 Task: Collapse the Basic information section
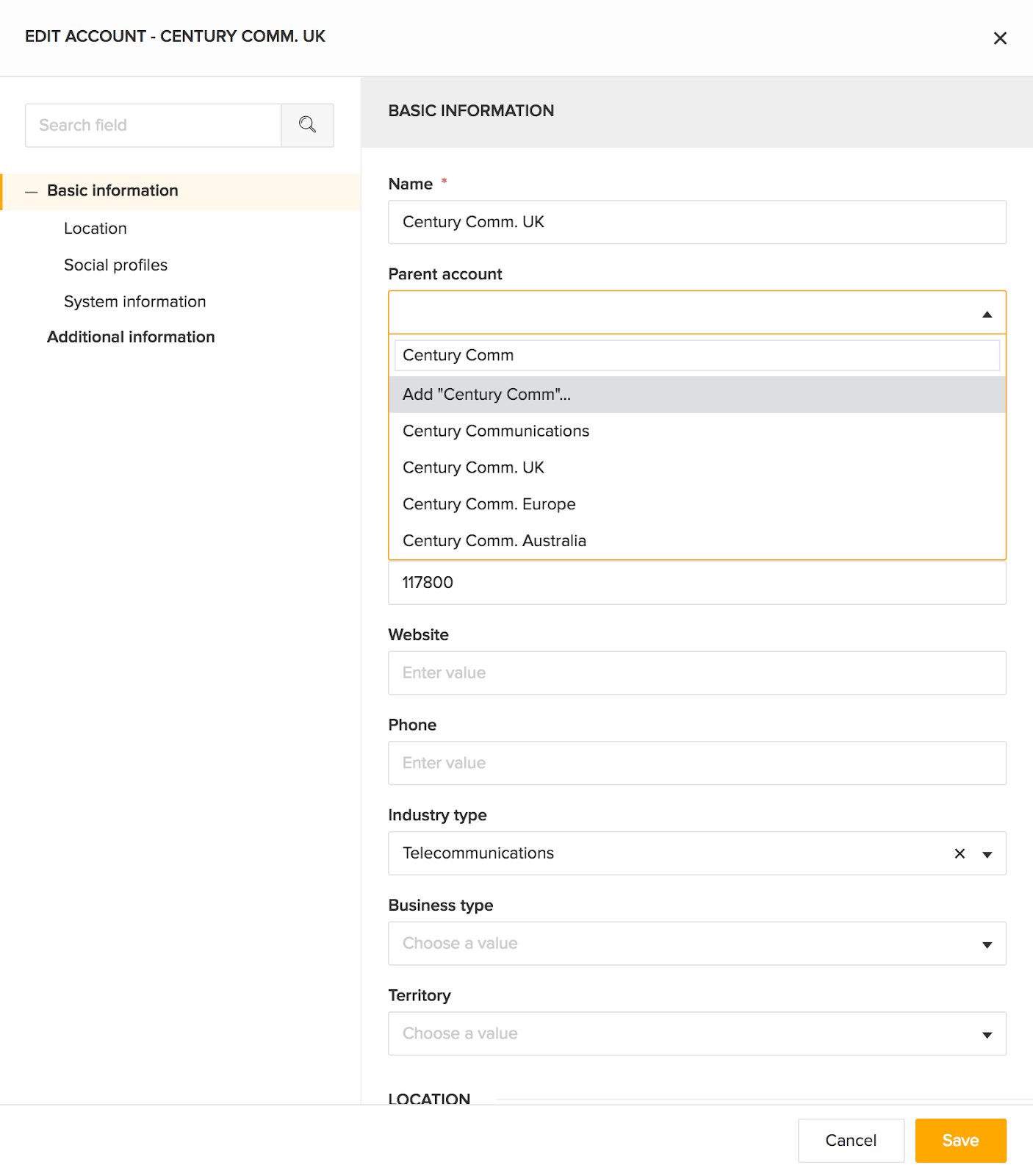click(31, 191)
